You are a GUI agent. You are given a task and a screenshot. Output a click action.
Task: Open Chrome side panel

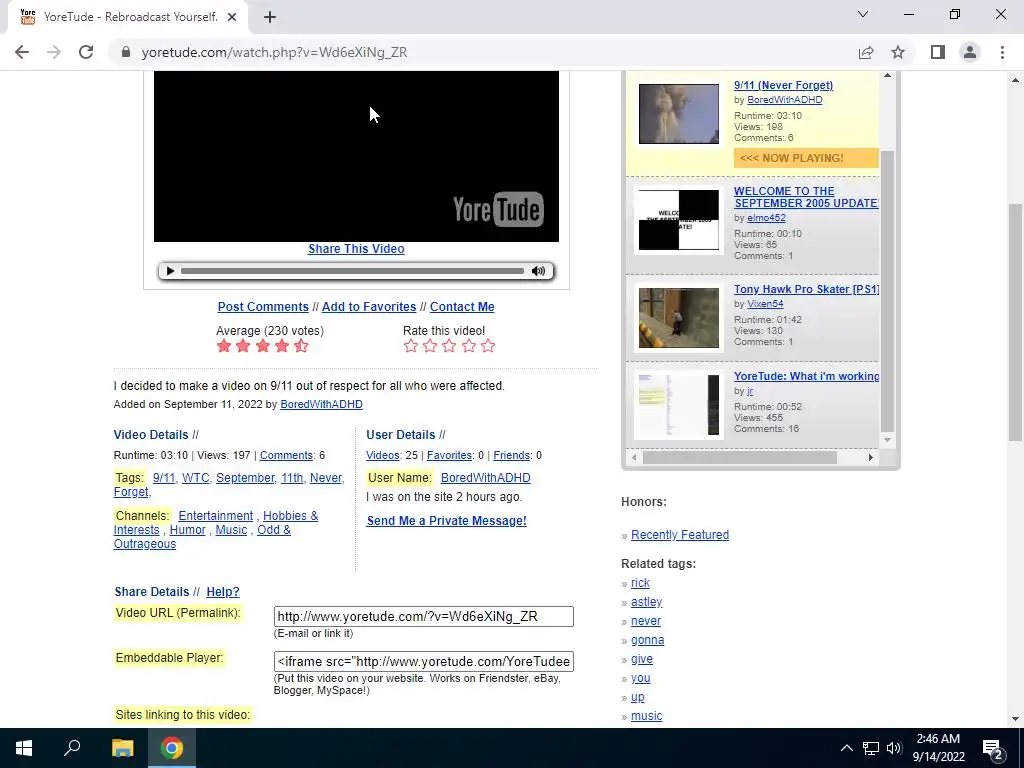pos(938,52)
